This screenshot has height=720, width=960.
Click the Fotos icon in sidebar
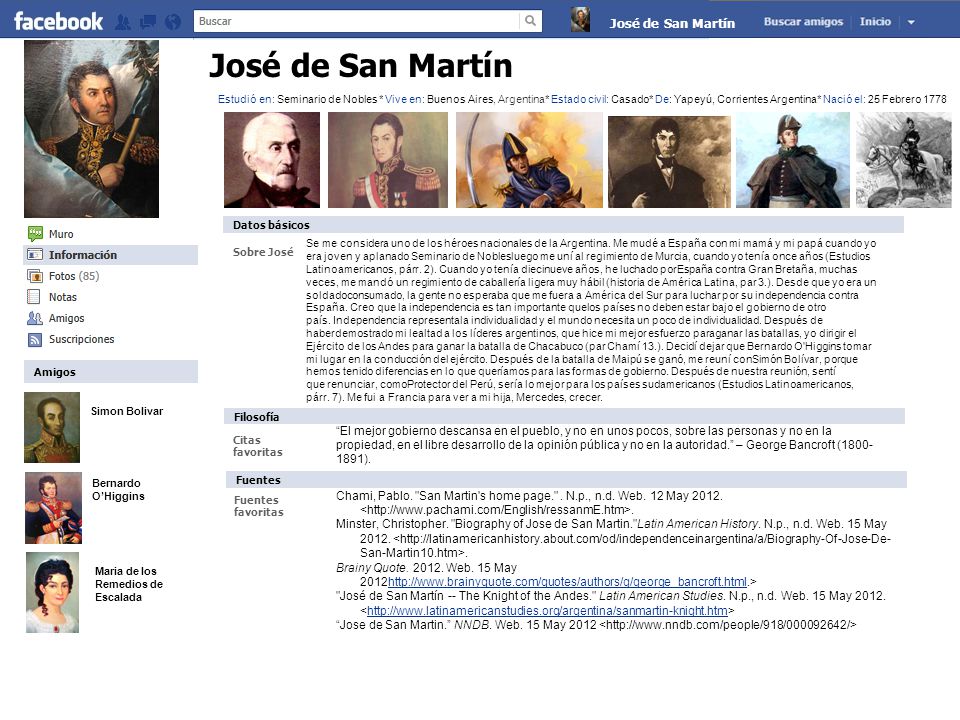pos(35,276)
